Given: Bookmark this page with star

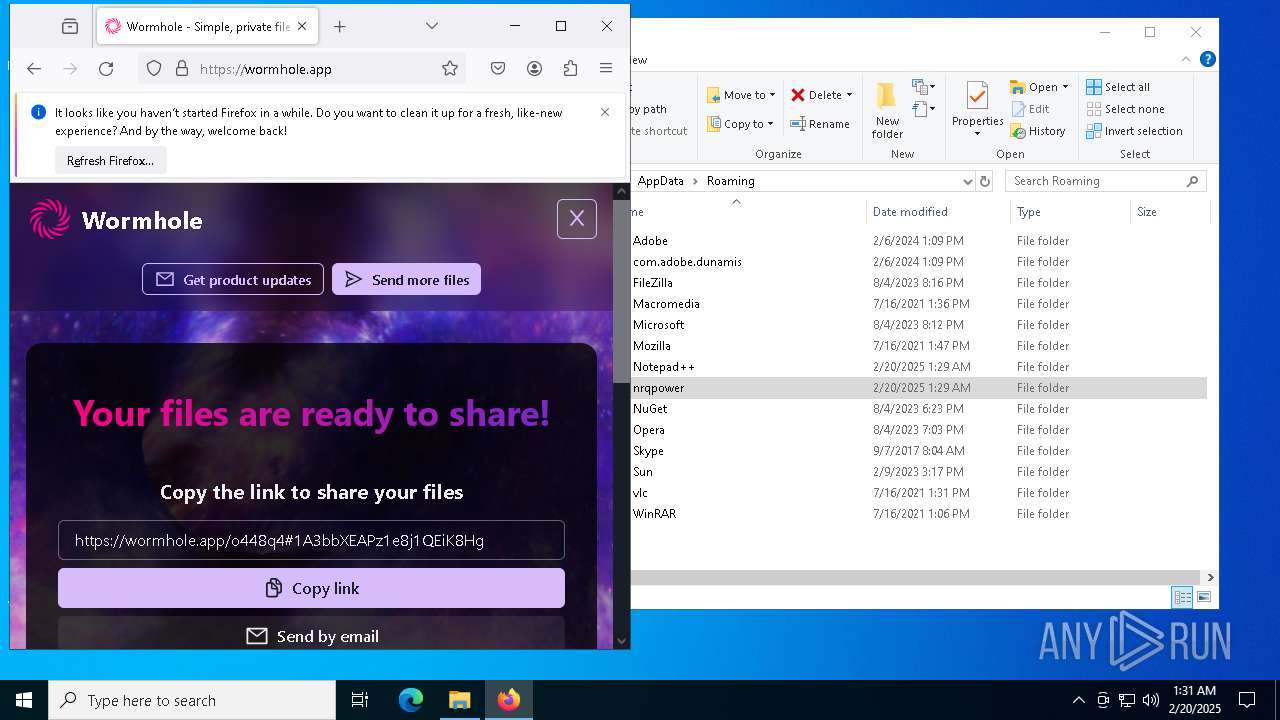Looking at the screenshot, I should (450, 68).
